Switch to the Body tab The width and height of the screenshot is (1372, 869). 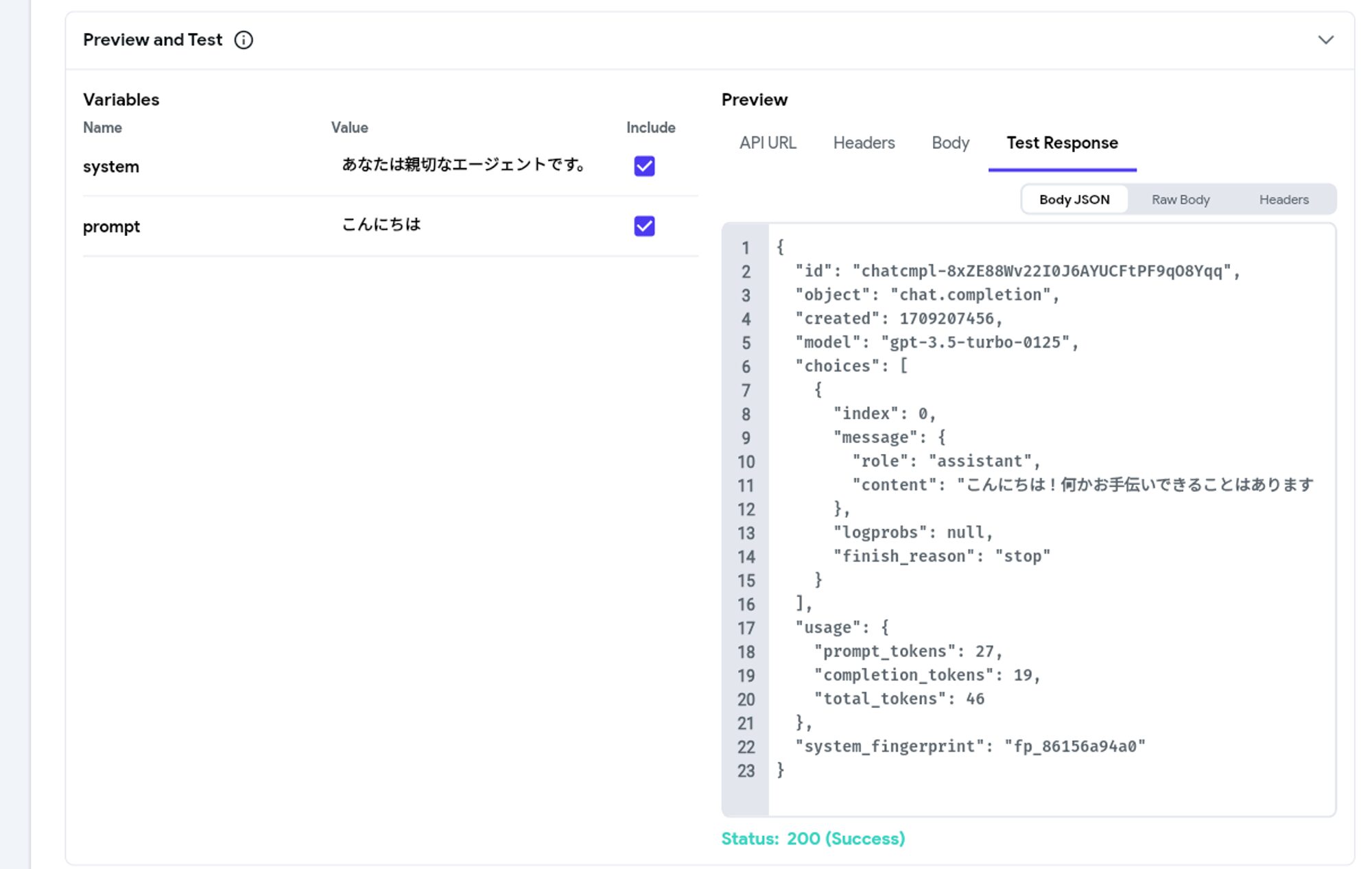(x=950, y=143)
